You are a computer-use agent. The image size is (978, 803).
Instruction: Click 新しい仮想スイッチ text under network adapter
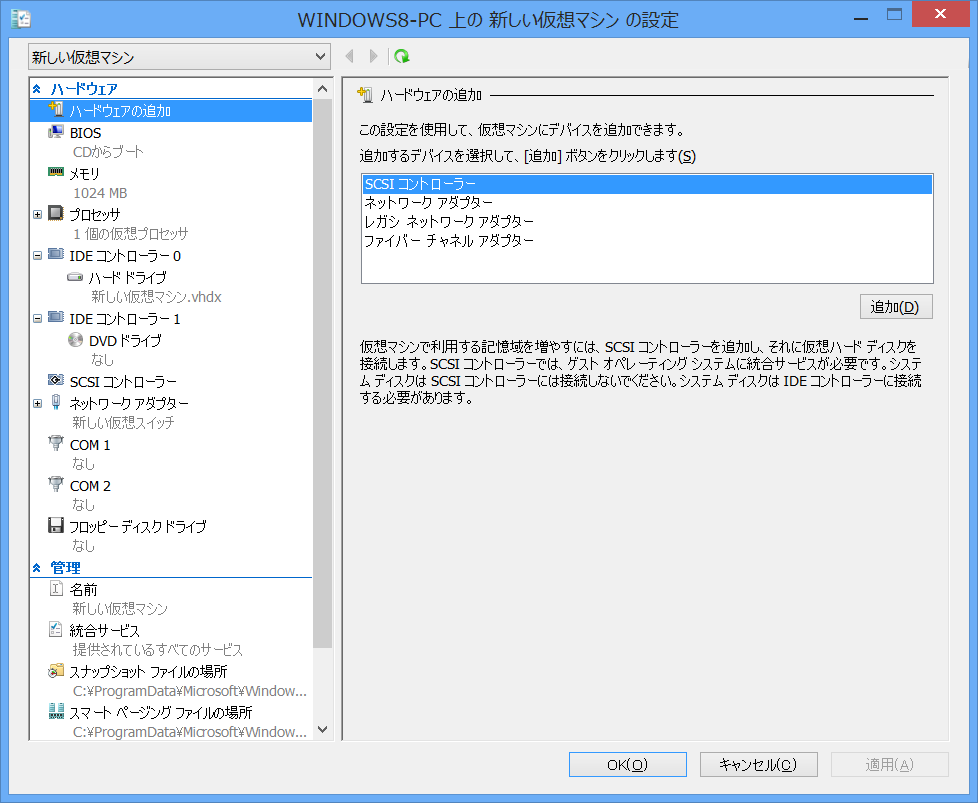(x=123, y=423)
